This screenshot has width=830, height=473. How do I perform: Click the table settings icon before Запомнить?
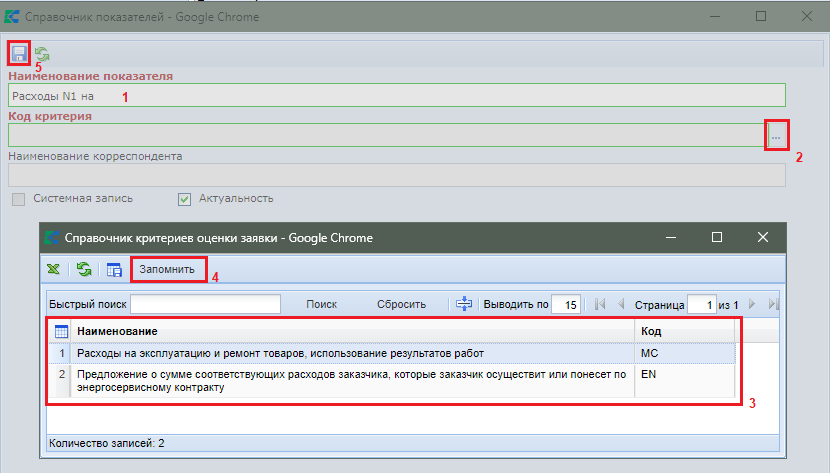(x=114, y=269)
